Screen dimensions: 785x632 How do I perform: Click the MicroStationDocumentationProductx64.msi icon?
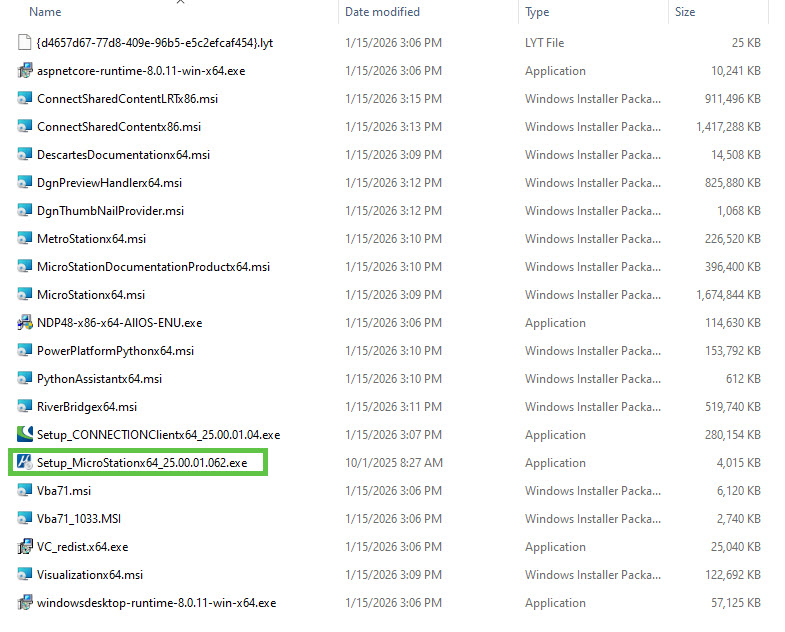(25, 267)
